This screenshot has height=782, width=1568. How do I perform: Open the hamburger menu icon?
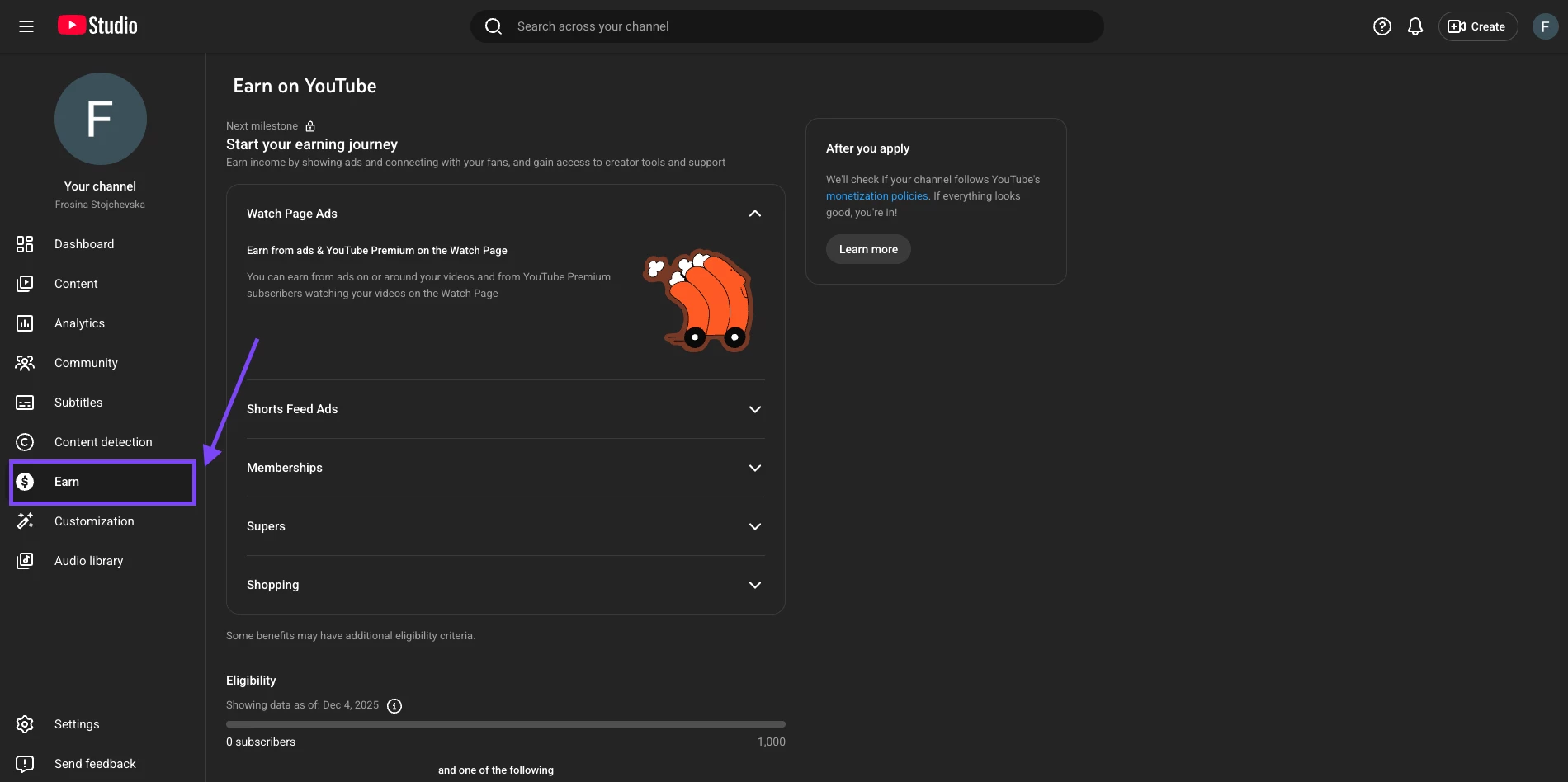[x=26, y=26]
